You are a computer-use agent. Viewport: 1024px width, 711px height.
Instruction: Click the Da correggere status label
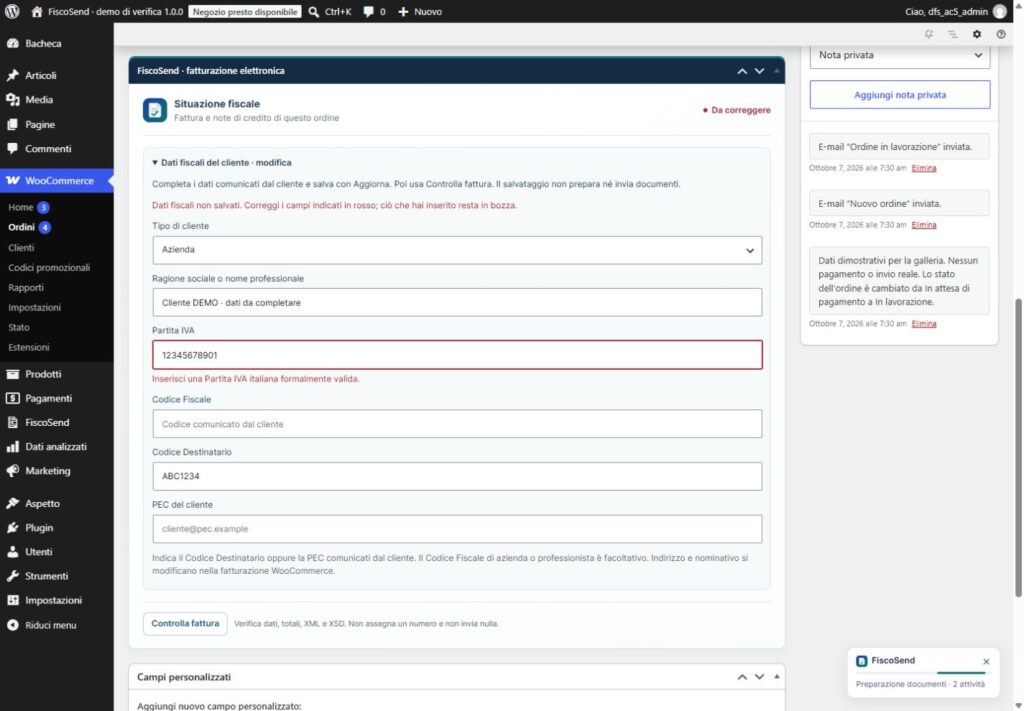pyautogui.click(x=737, y=110)
